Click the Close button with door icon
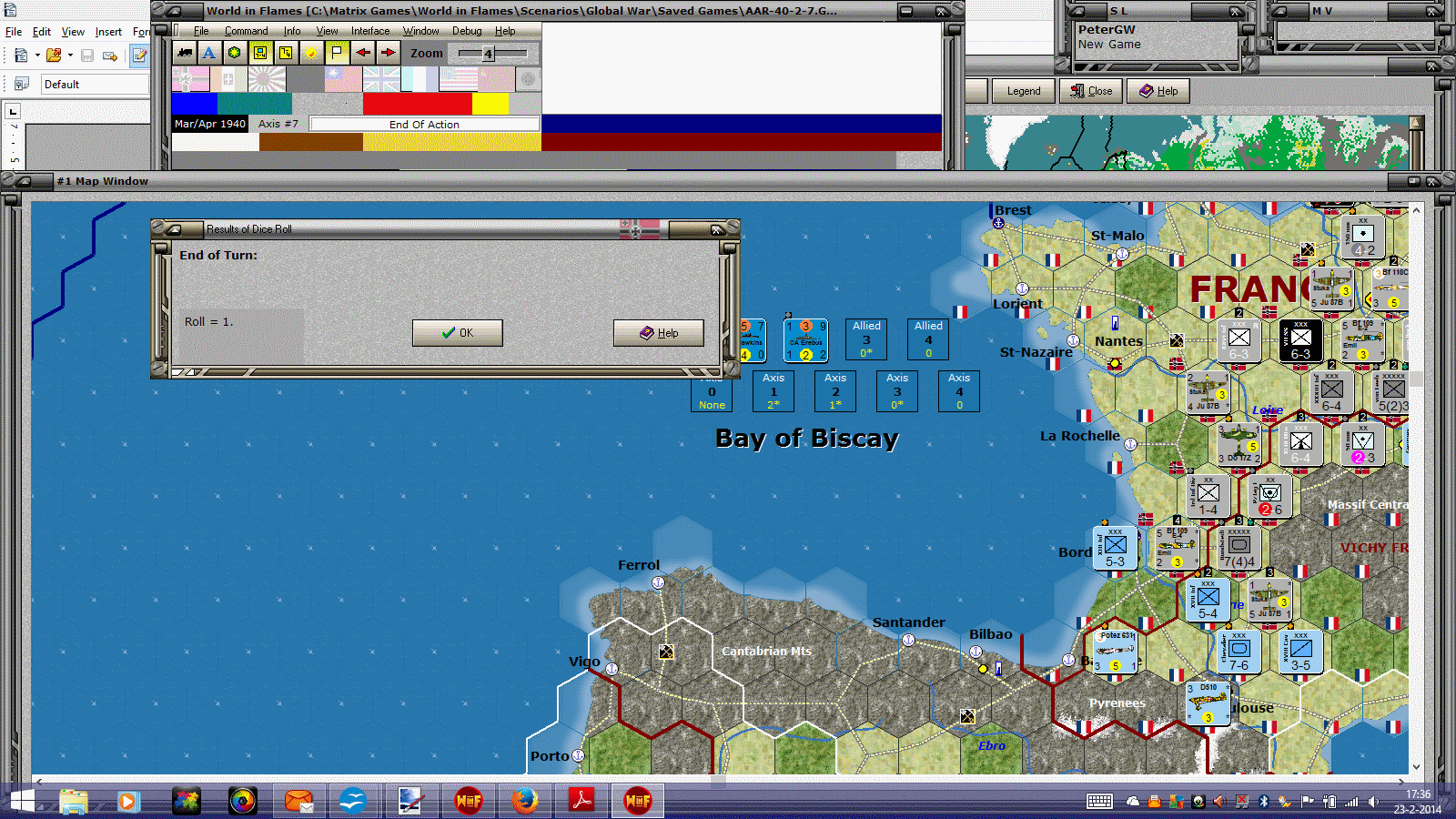1456x819 pixels. coord(1091,91)
